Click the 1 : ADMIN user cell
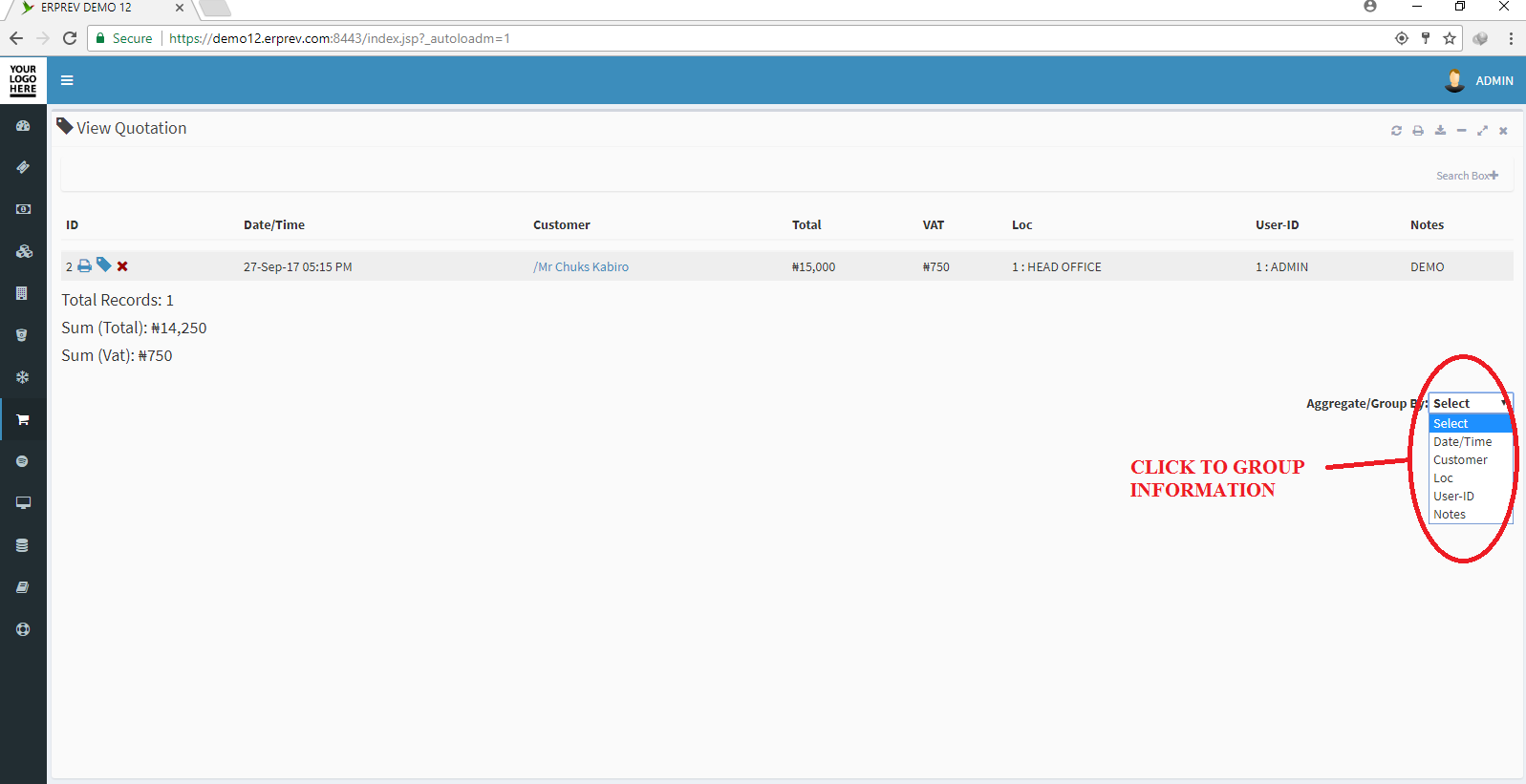Image resolution: width=1526 pixels, height=784 pixels. 1282,267
